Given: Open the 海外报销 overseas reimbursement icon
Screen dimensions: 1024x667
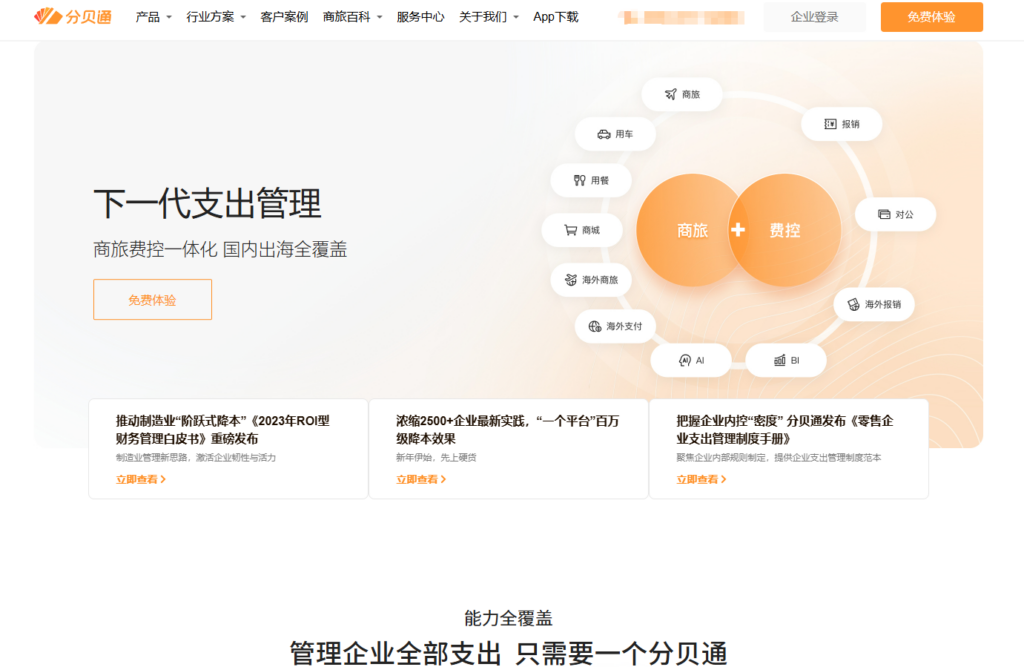Looking at the screenshot, I should tap(873, 305).
